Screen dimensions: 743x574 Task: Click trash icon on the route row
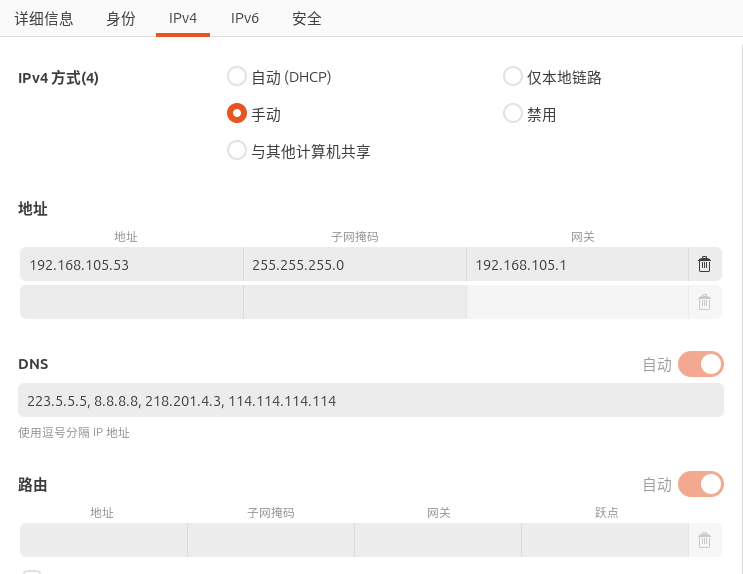click(704, 540)
